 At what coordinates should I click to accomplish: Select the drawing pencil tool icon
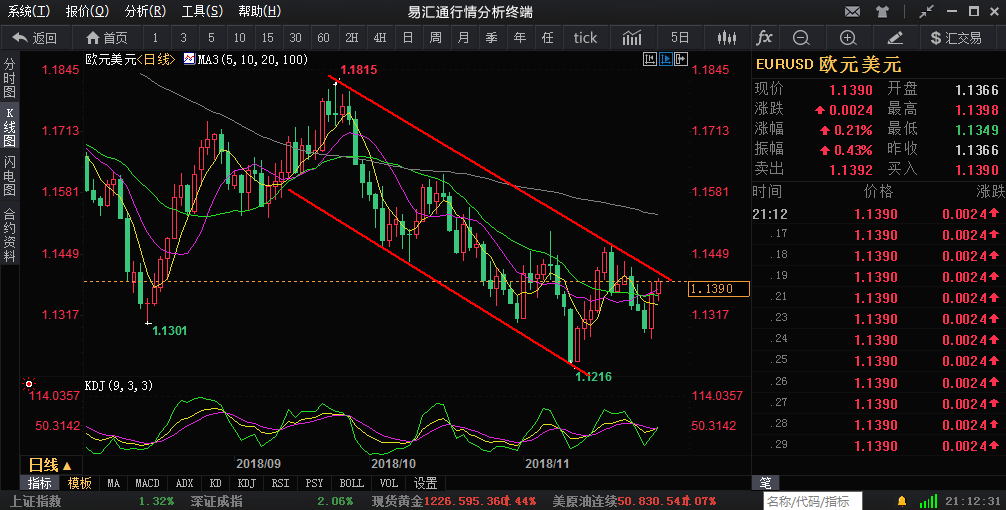895,38
